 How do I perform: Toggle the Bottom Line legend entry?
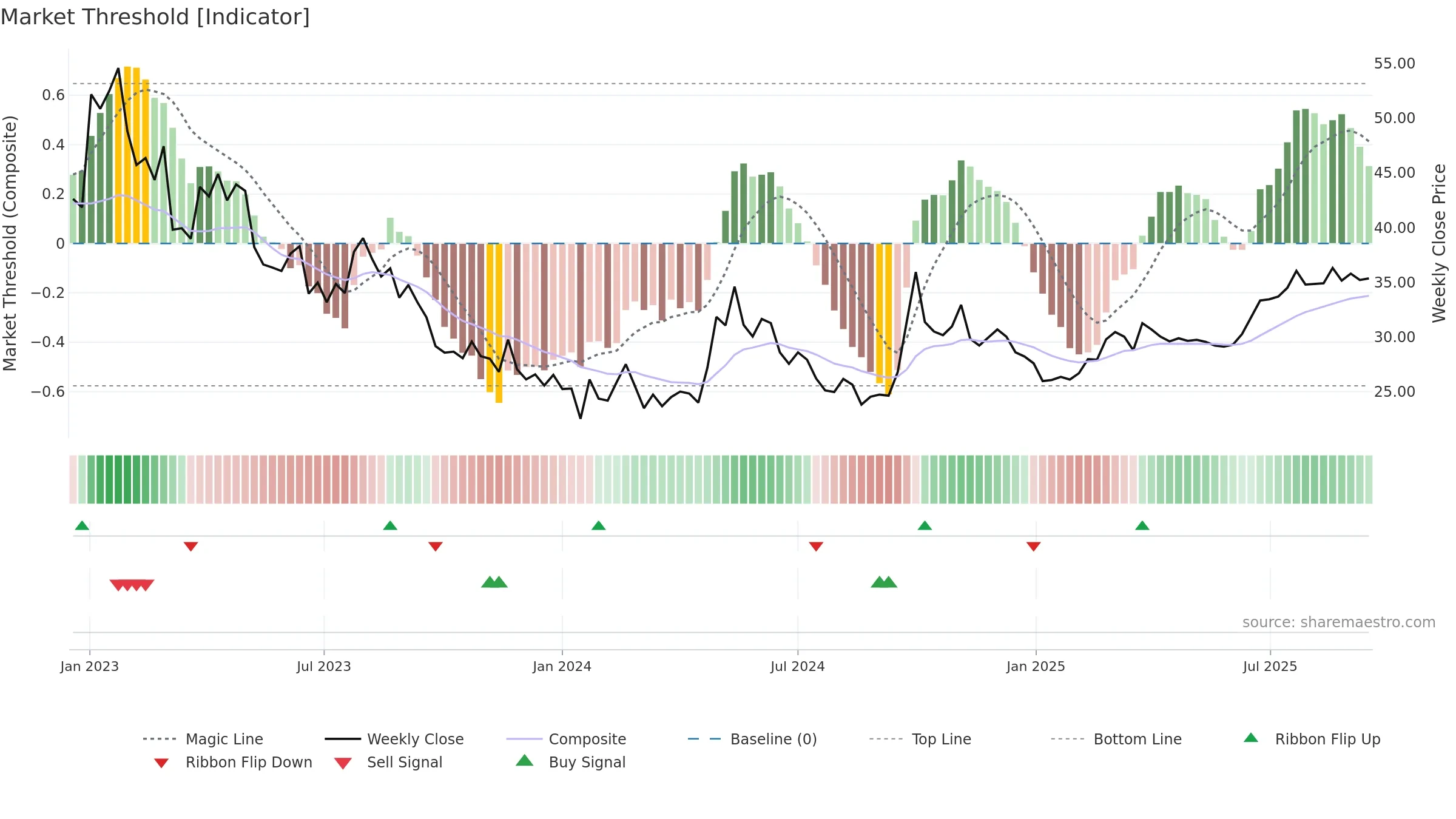(x=1116, y=739)
